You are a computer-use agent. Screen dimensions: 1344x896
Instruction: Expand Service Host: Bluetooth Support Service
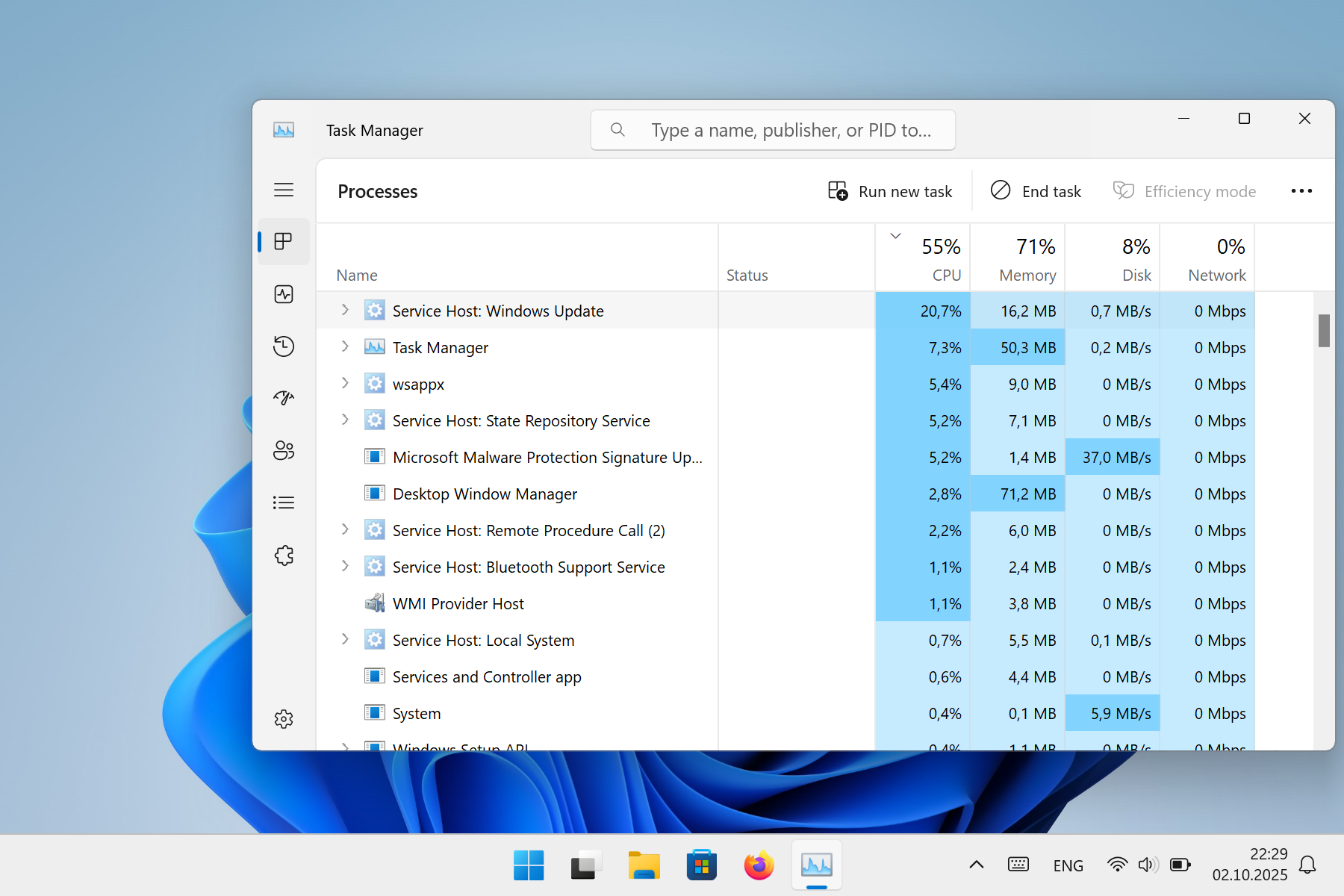point(345,566)
